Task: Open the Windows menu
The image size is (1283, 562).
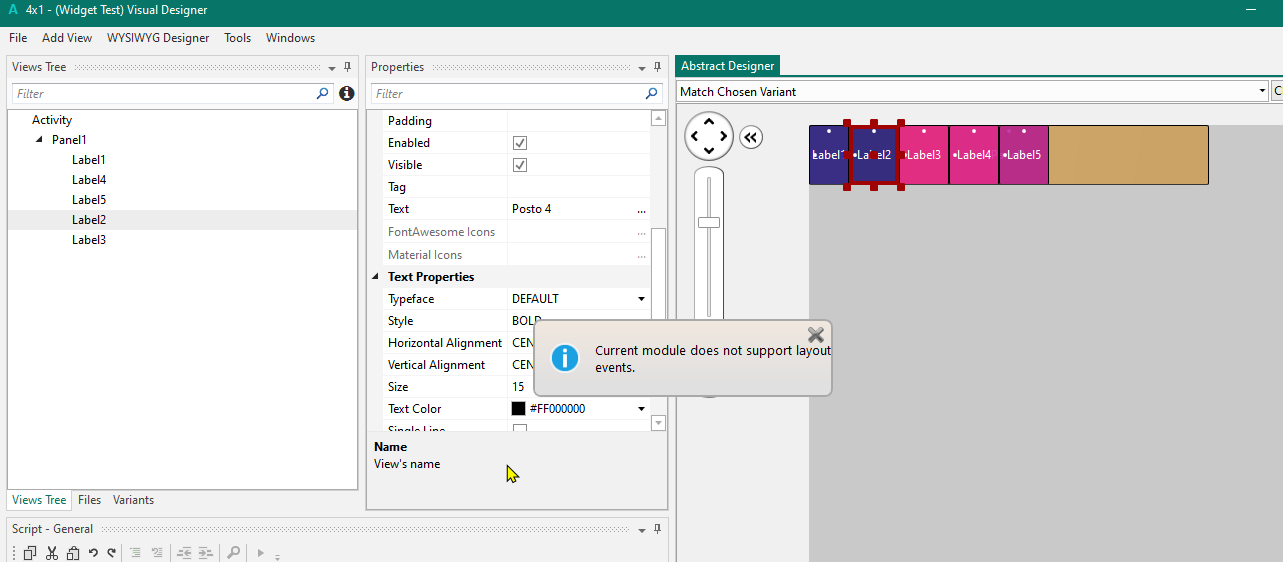Action: (290, 38)
